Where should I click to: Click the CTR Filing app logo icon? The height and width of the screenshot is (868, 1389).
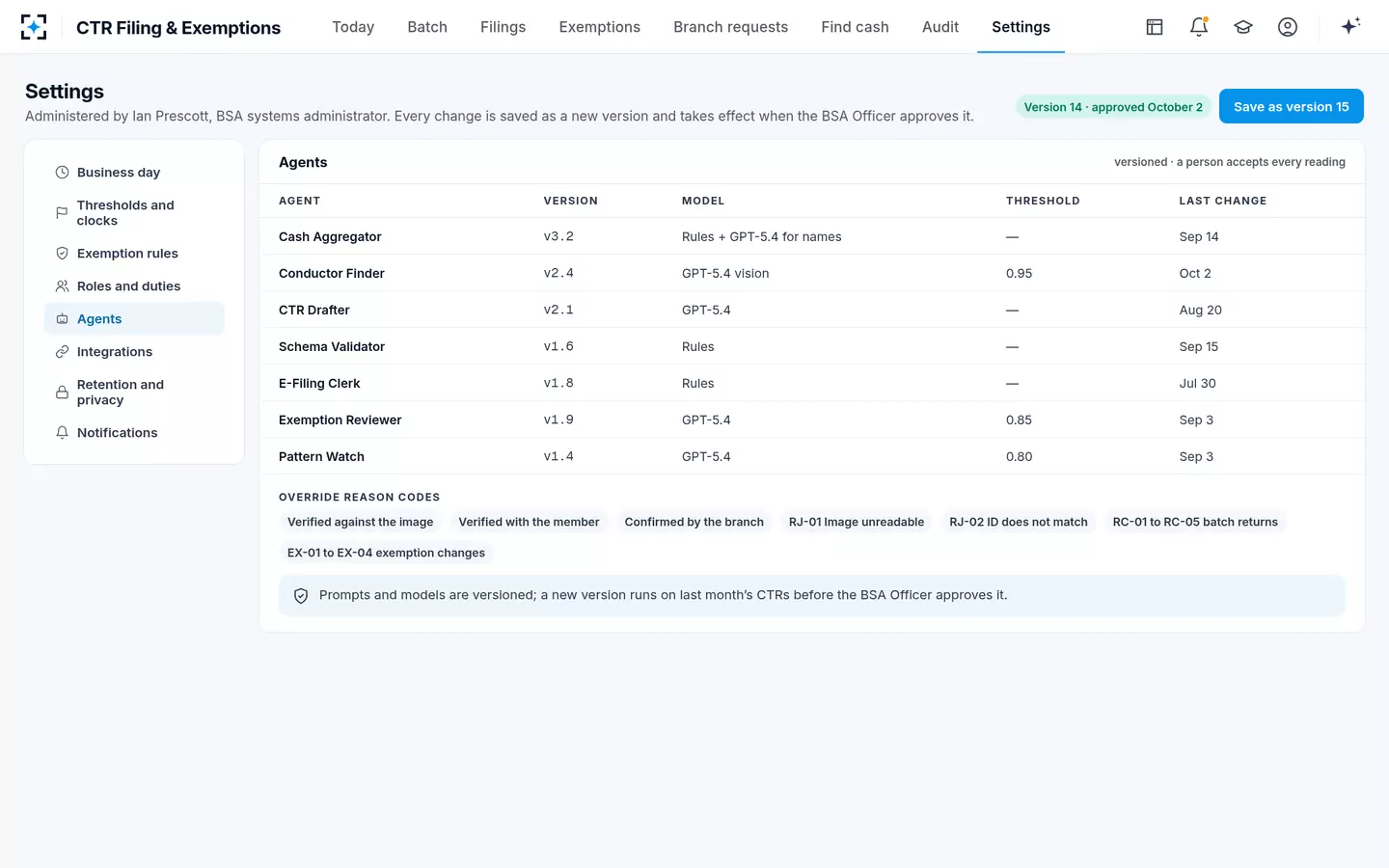(34, 27)
